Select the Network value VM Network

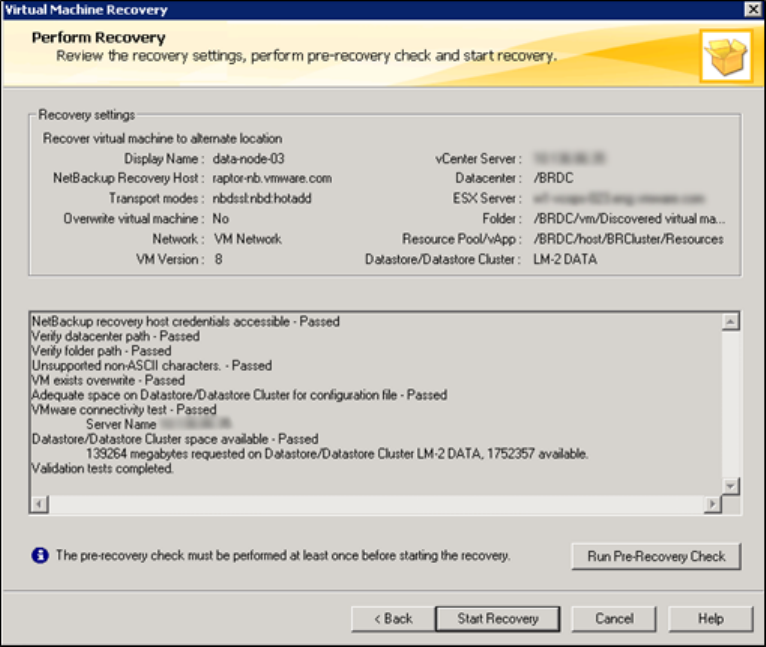click(248, 239)
